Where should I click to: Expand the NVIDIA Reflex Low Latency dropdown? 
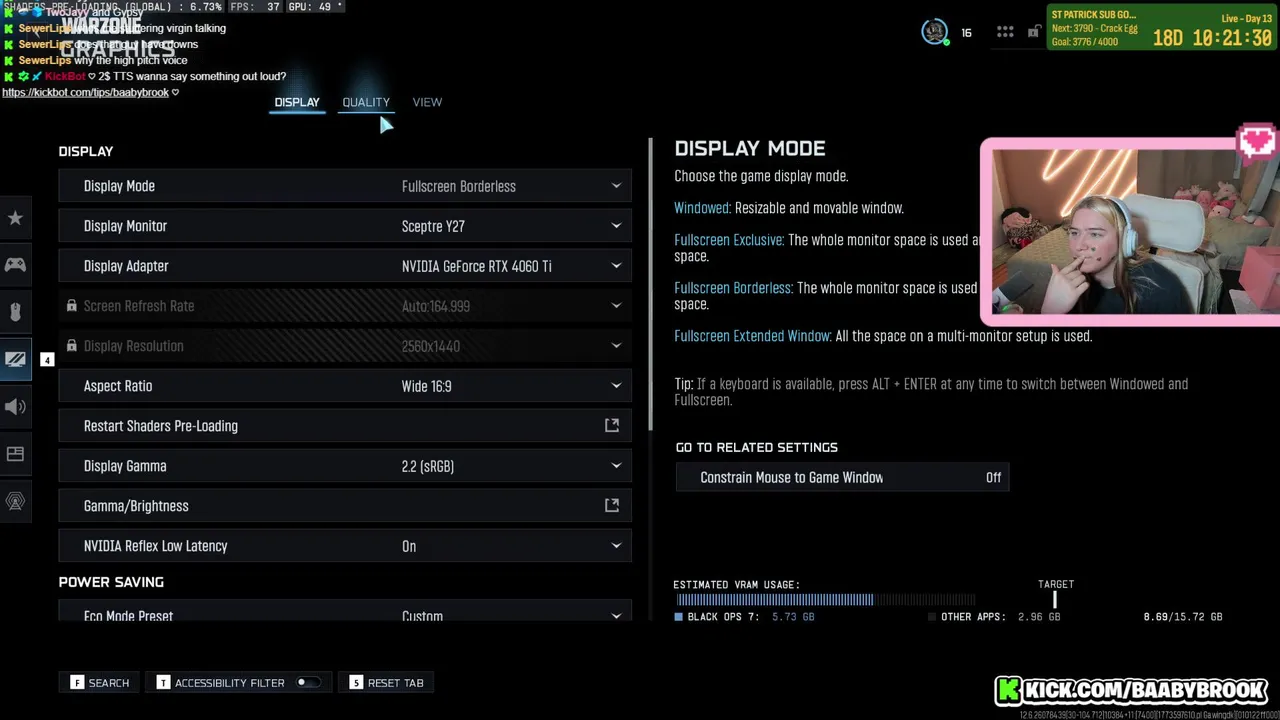pyautogui.click(x=616, y=546)
